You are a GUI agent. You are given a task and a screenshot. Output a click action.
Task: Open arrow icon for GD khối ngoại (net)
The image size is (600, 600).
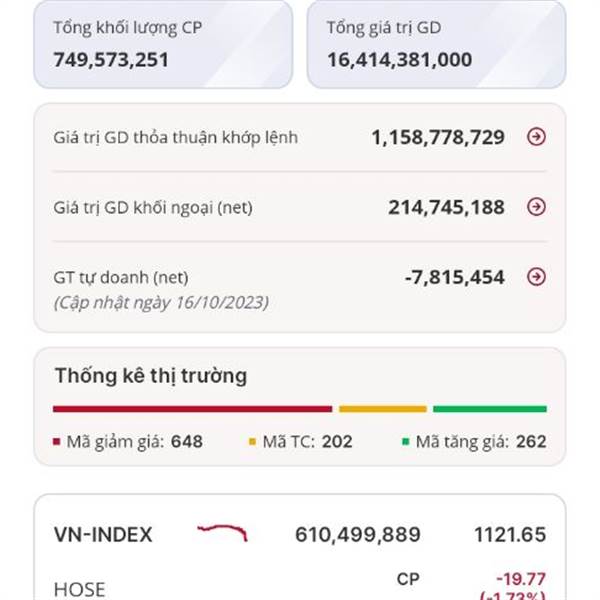[x=536, y=207]
